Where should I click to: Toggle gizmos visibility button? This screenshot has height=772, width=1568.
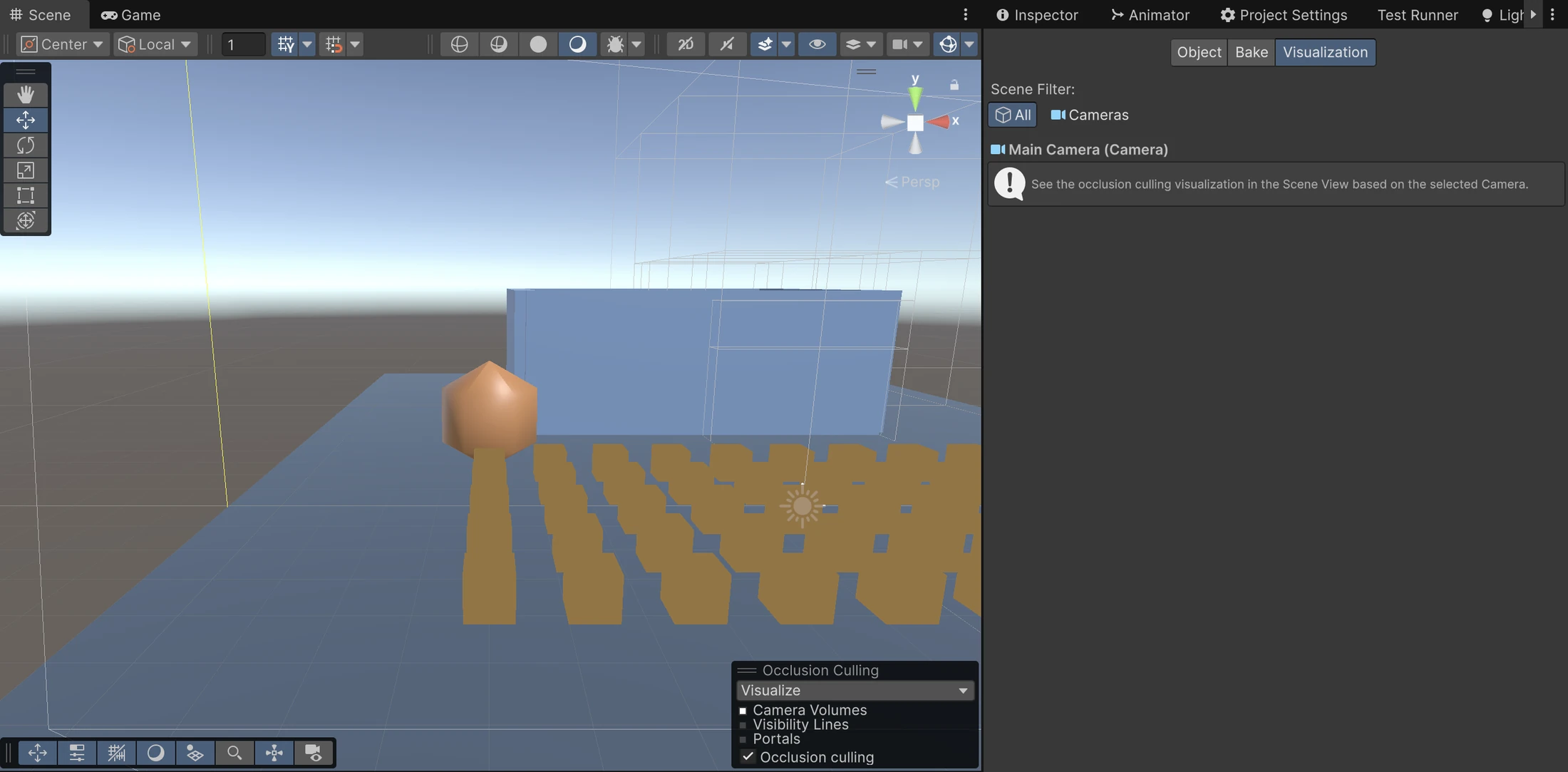pyautogui.click(x=948, y=44)
